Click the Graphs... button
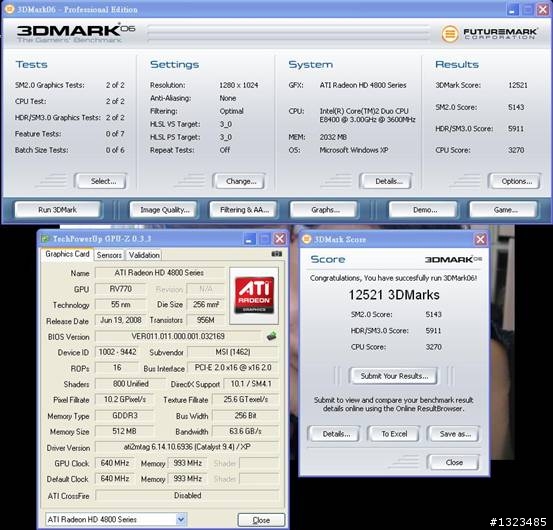The height and width of the screenshot is (530, 553). (x=324, y=210)
